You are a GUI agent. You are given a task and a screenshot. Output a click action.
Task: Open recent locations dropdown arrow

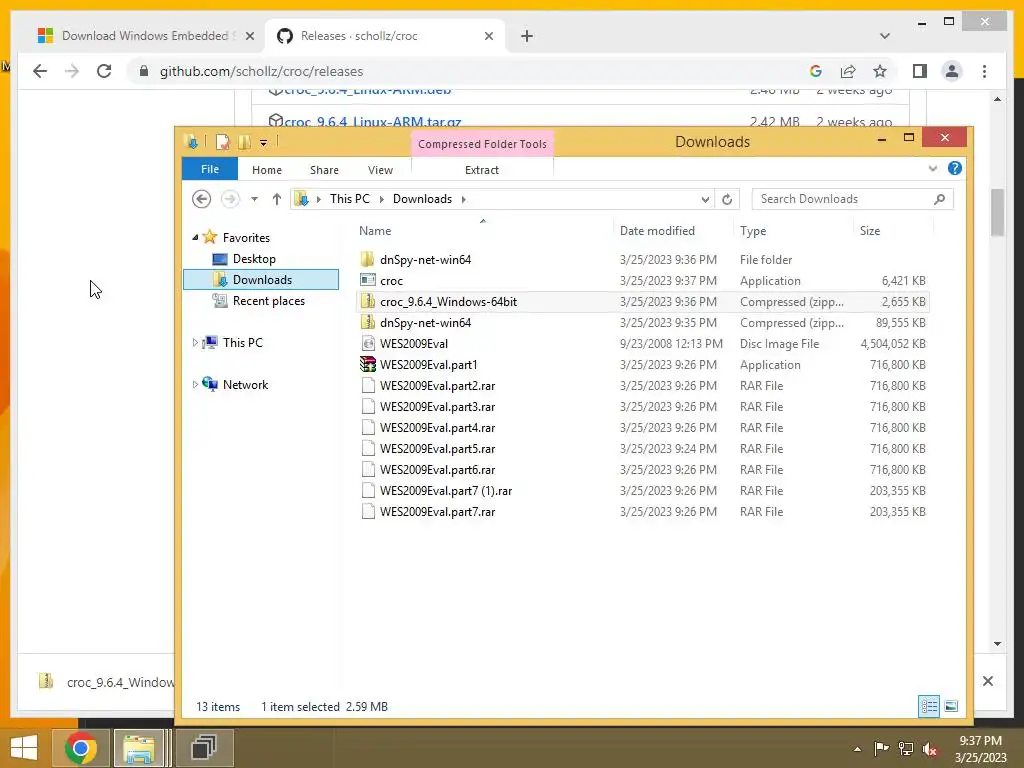coord(254,199)
